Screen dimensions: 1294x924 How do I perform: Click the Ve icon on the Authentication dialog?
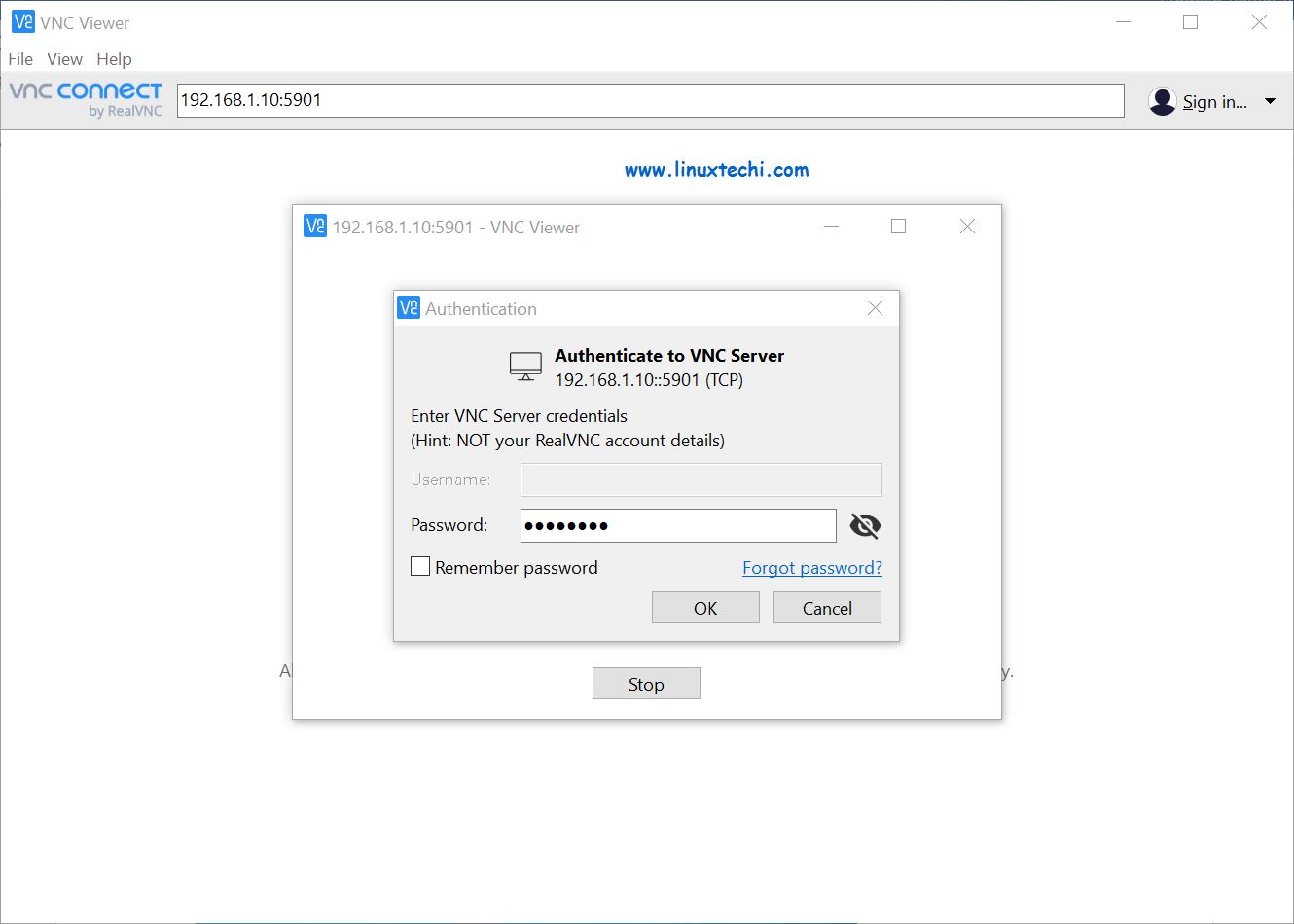click(x=408, y=307)
